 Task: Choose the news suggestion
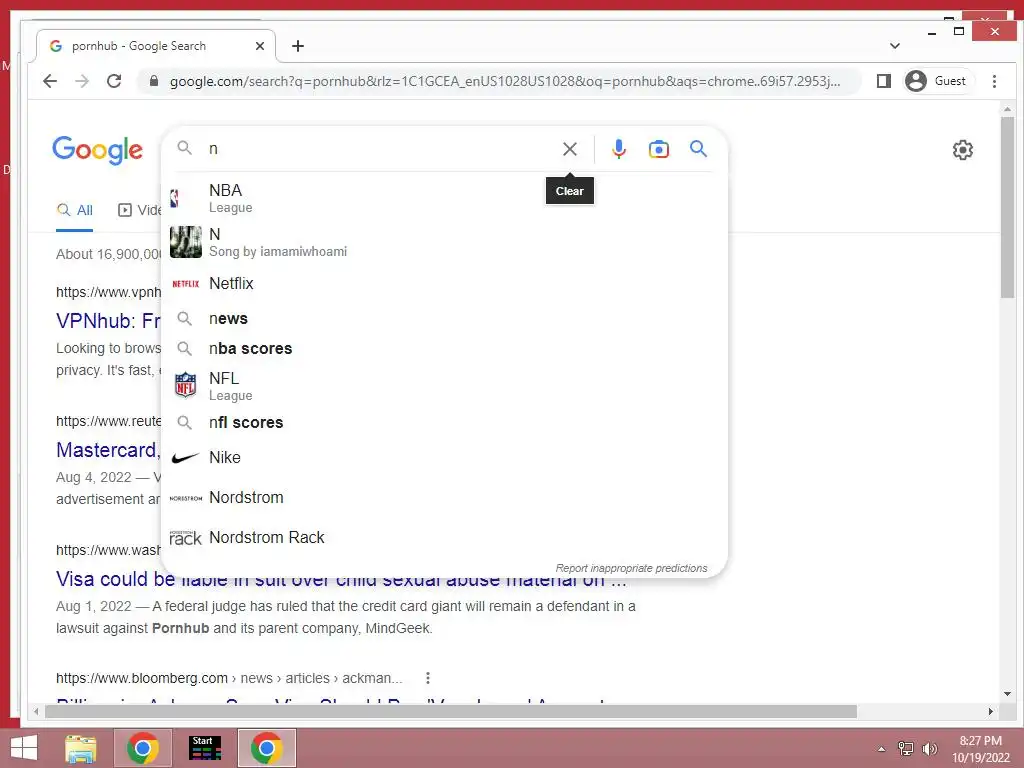444,319
